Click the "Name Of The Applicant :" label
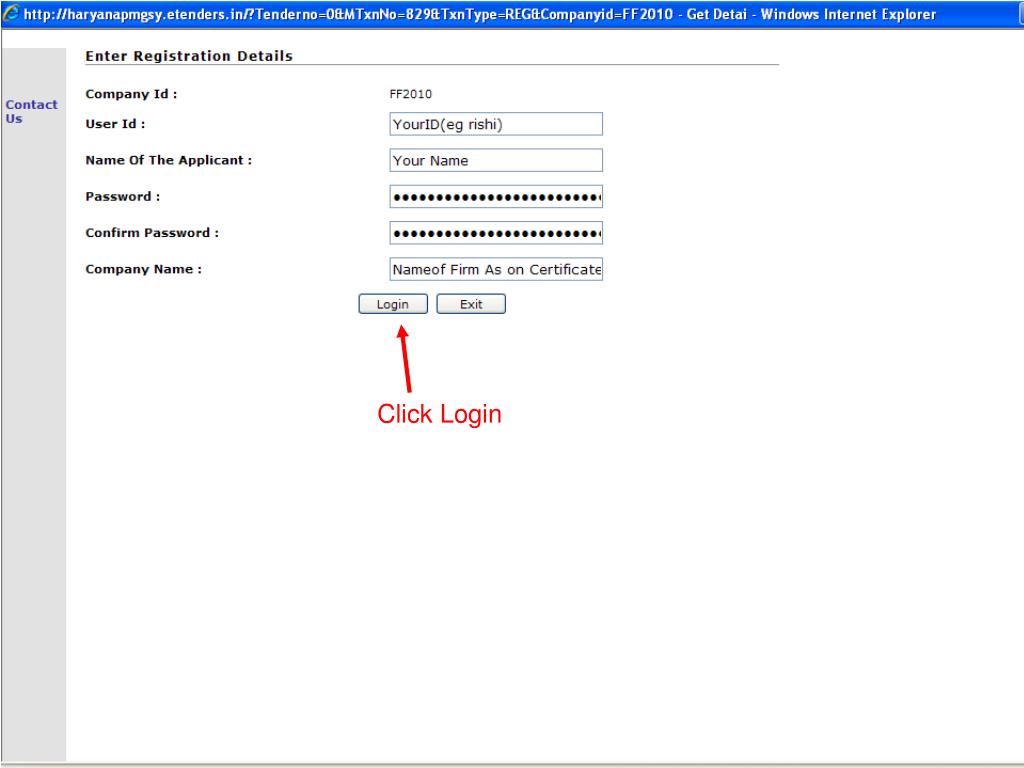Viewport: 1024px width, 768px height. (168, 160)
